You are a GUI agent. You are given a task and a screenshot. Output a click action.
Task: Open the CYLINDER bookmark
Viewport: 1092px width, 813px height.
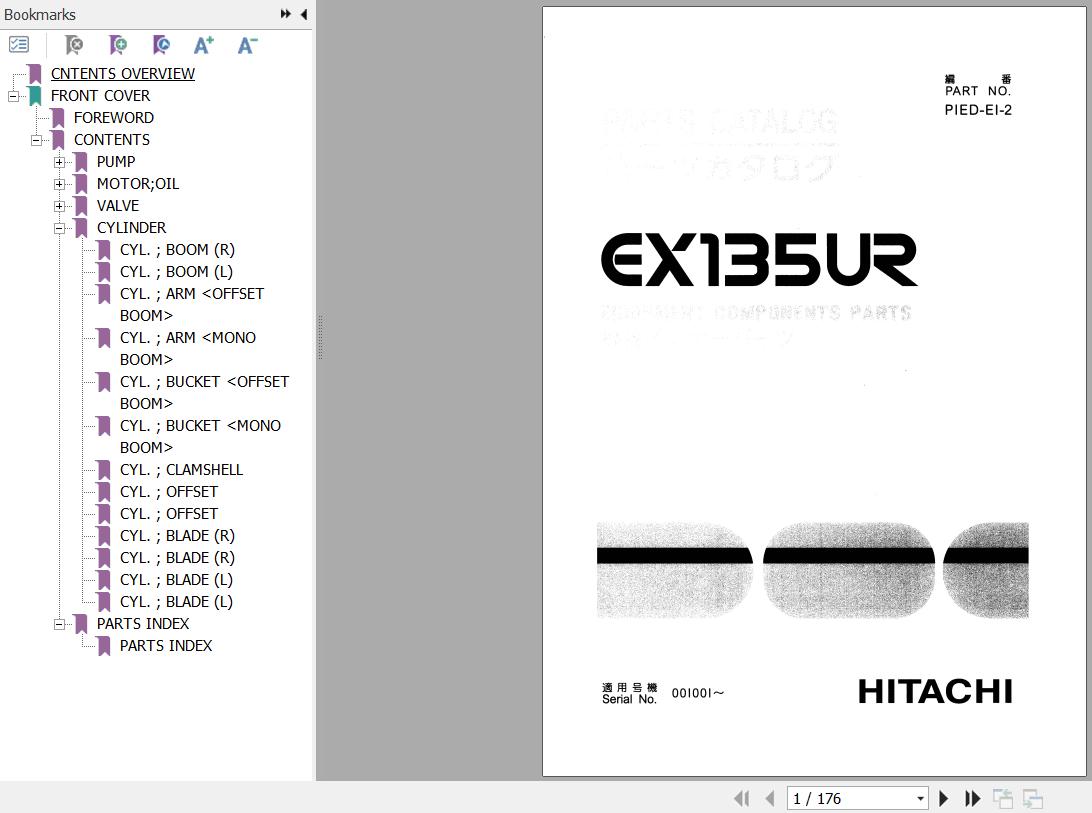point(131,228)
